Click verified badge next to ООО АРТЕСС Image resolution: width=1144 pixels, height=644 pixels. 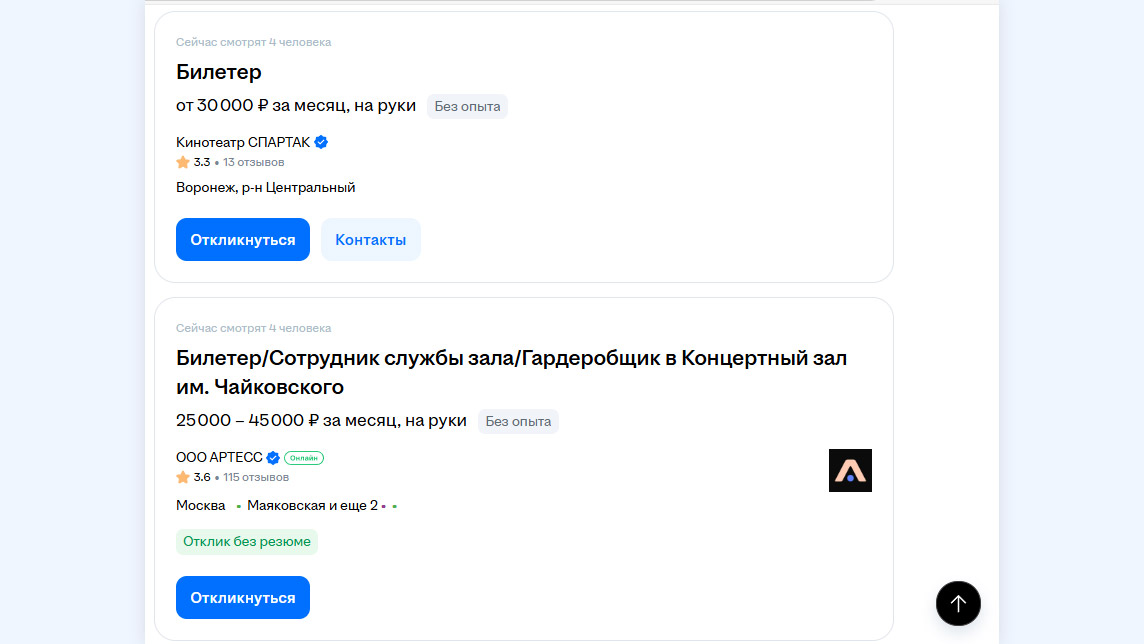[273, 458]
